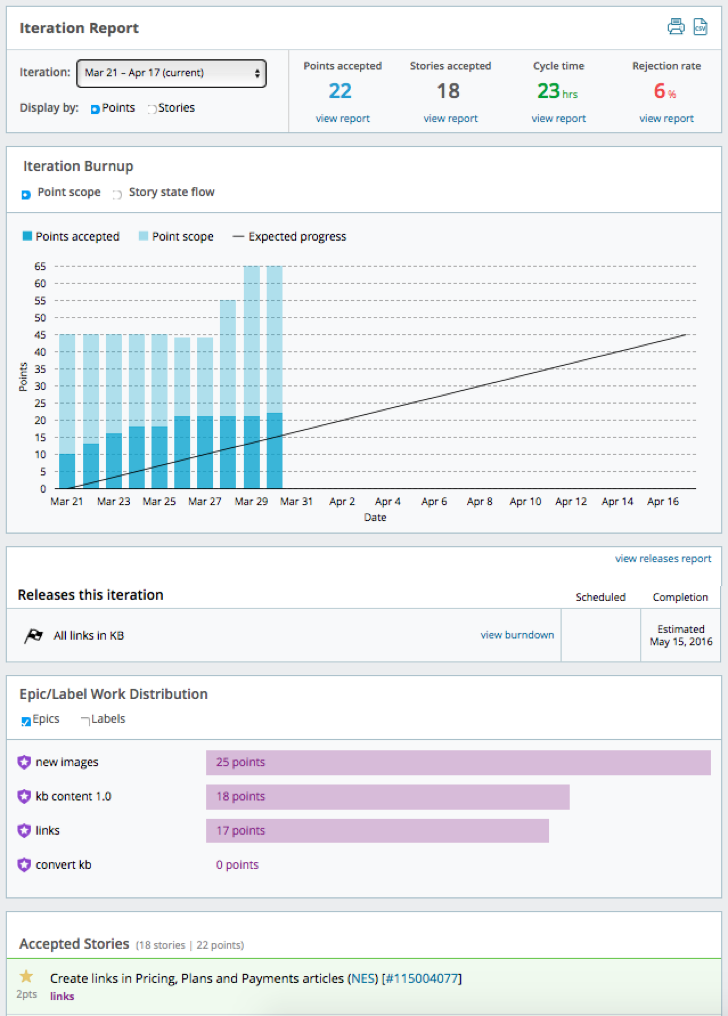Export report using the CSV icon
The height and width of the screenshot is (1016, 728).
[701, 27]
